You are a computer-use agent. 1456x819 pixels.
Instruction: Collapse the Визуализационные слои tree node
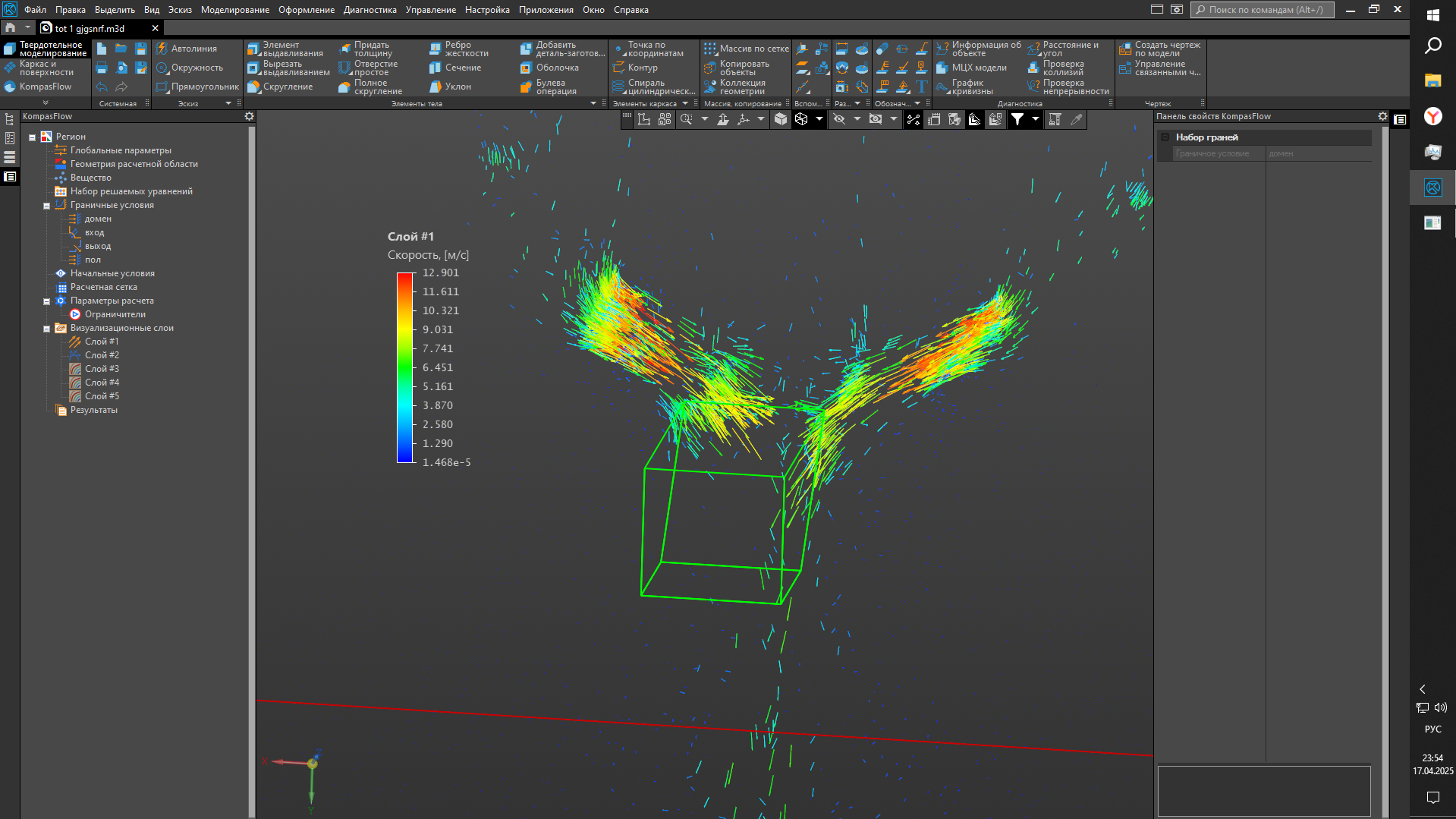pos(46,329)
